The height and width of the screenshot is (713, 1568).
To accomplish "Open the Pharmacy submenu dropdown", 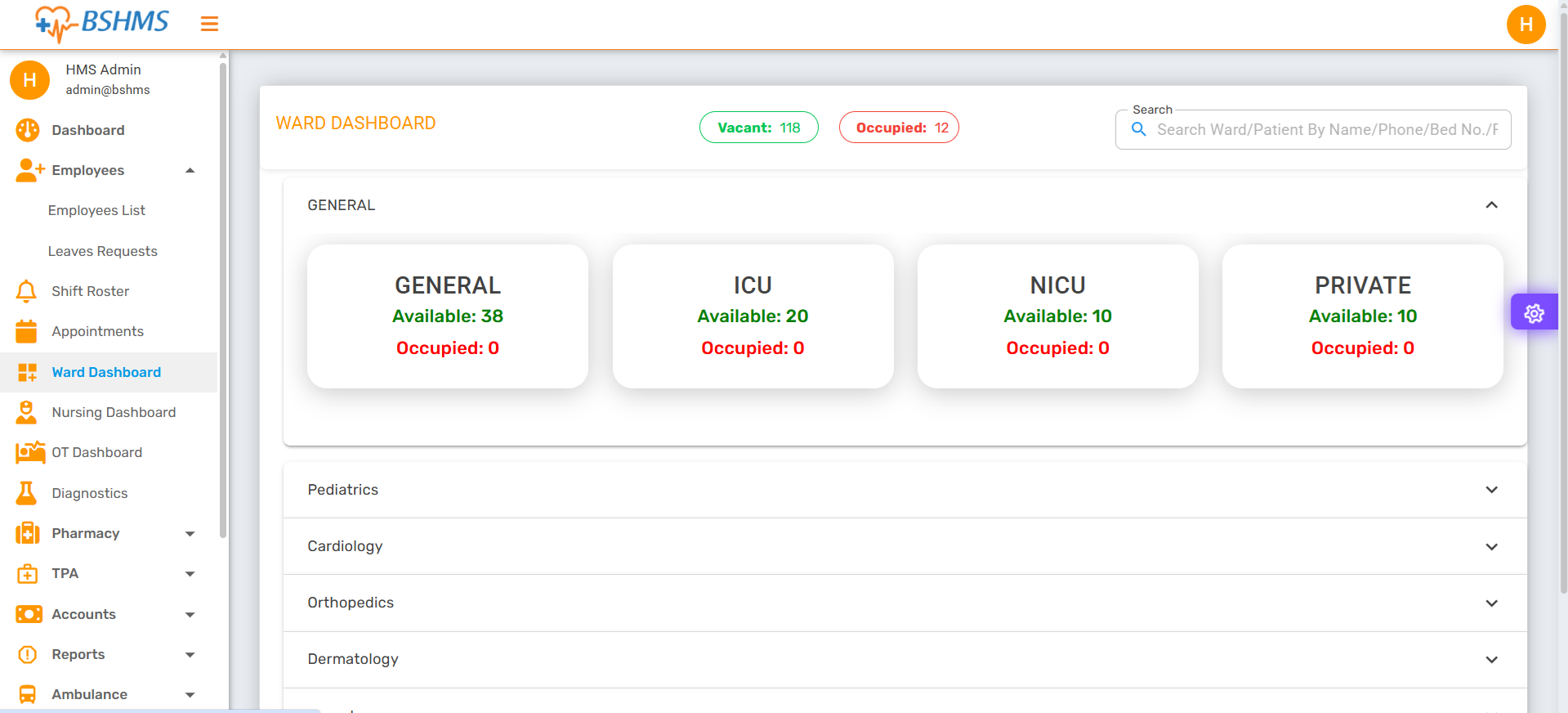I will tap(190, 533).
